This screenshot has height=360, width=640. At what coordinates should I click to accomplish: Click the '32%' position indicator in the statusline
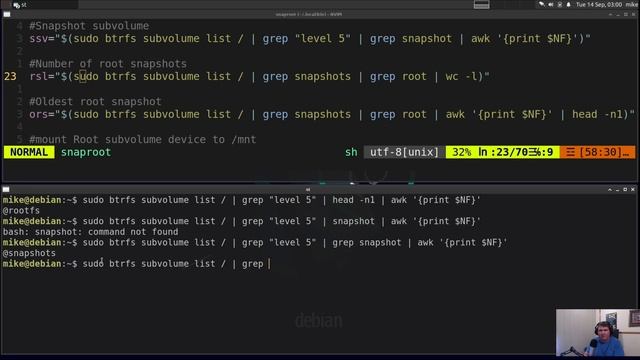coord(462,152)
